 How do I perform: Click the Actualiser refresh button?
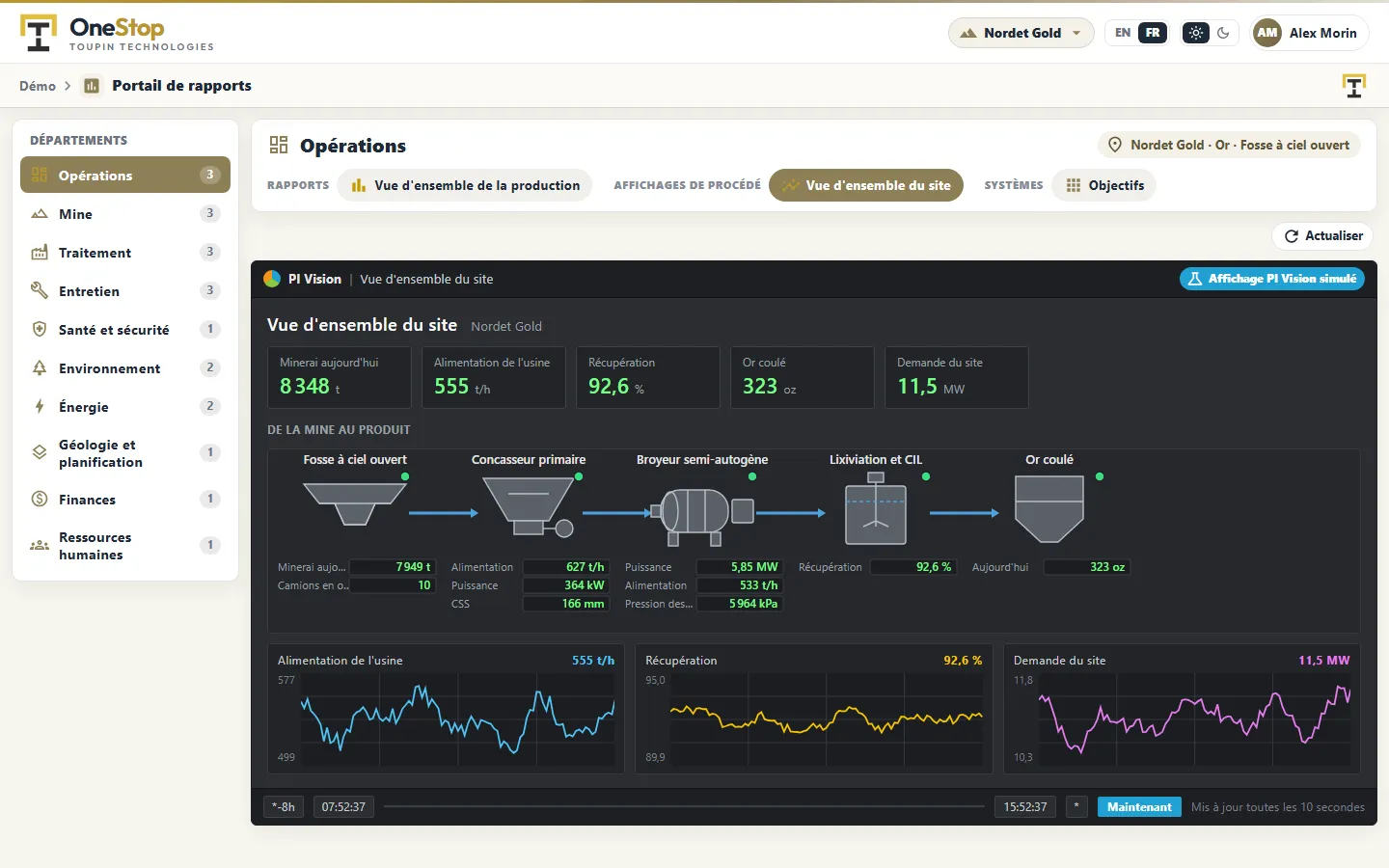click(1322, 235)
